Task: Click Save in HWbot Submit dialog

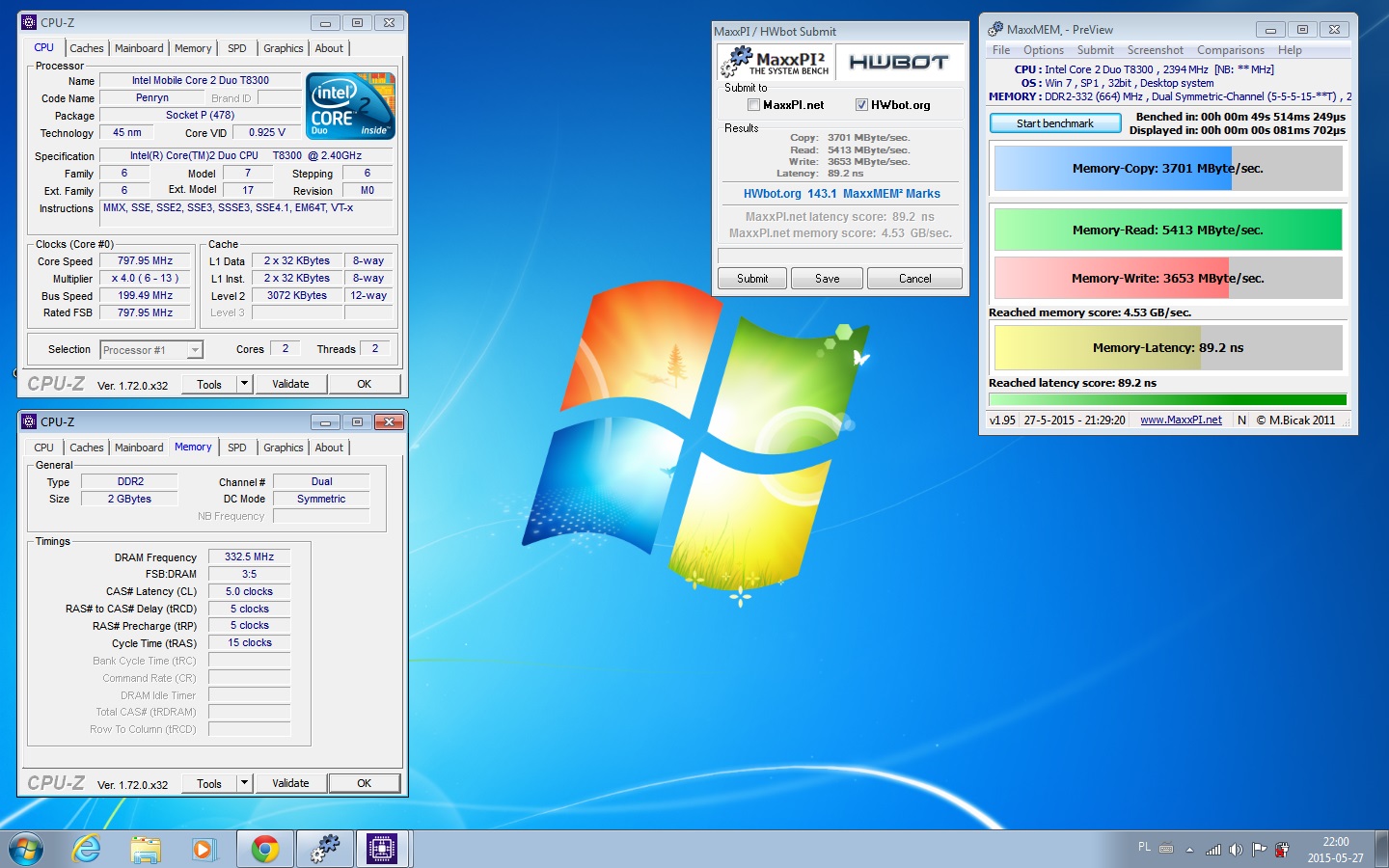Action: [x=828, y=279]
